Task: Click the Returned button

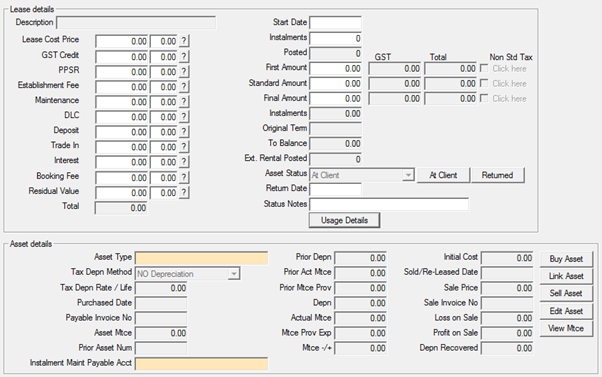Action: pos(497,175)
